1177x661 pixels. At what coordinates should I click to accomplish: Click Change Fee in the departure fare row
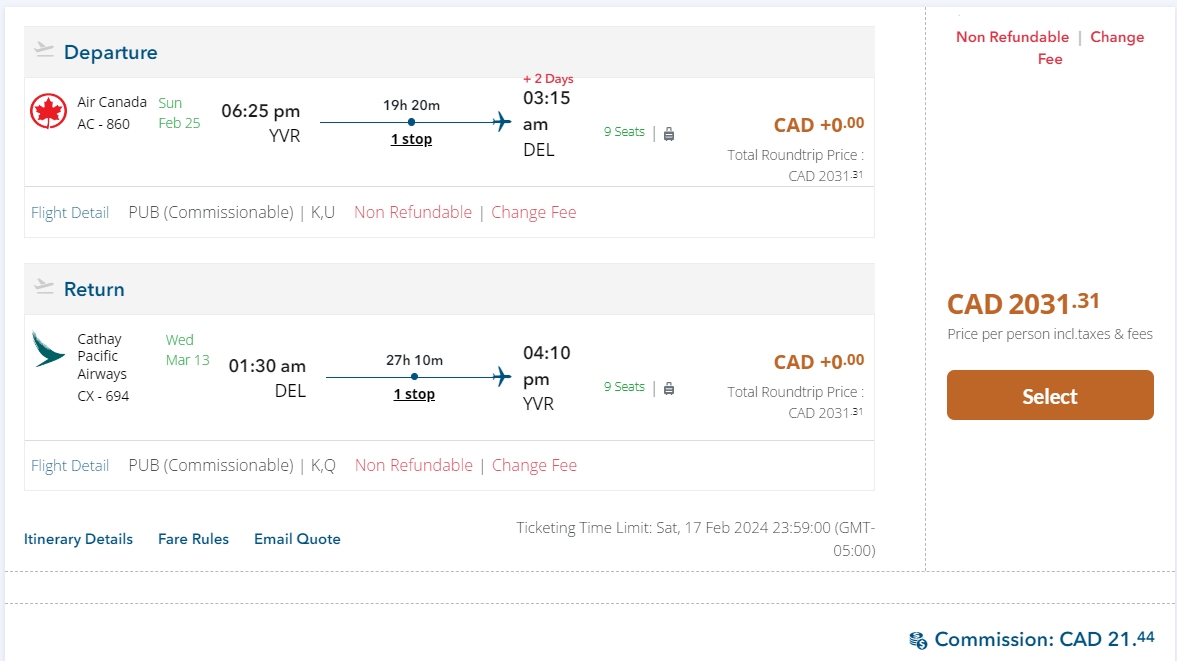534,212
